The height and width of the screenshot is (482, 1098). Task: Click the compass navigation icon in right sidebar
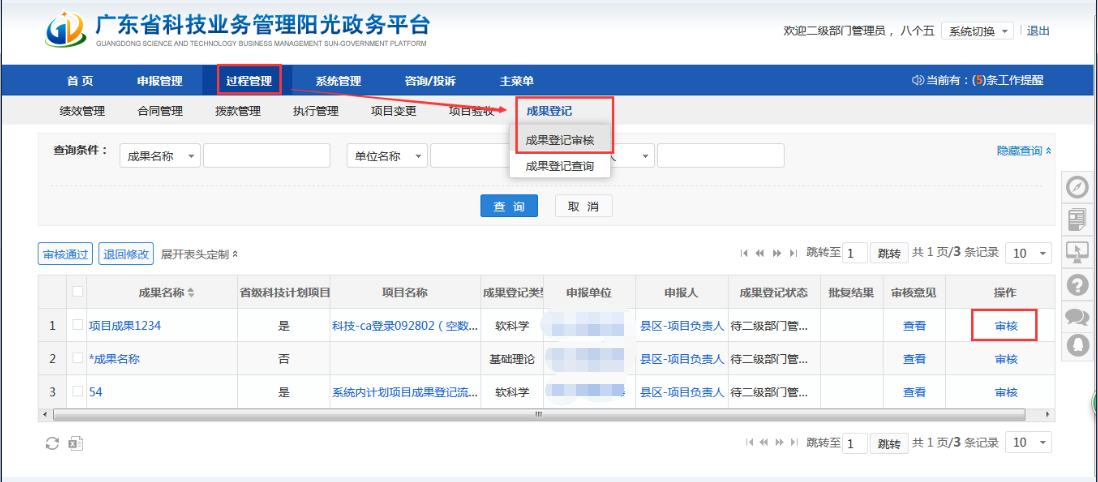click(x=1077, y=188)
